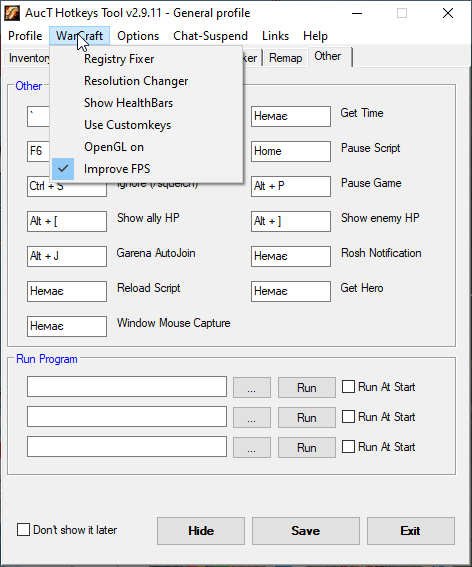472x567 pixels.
Task: Open the Links menu
Action: (x=275, y=36)
